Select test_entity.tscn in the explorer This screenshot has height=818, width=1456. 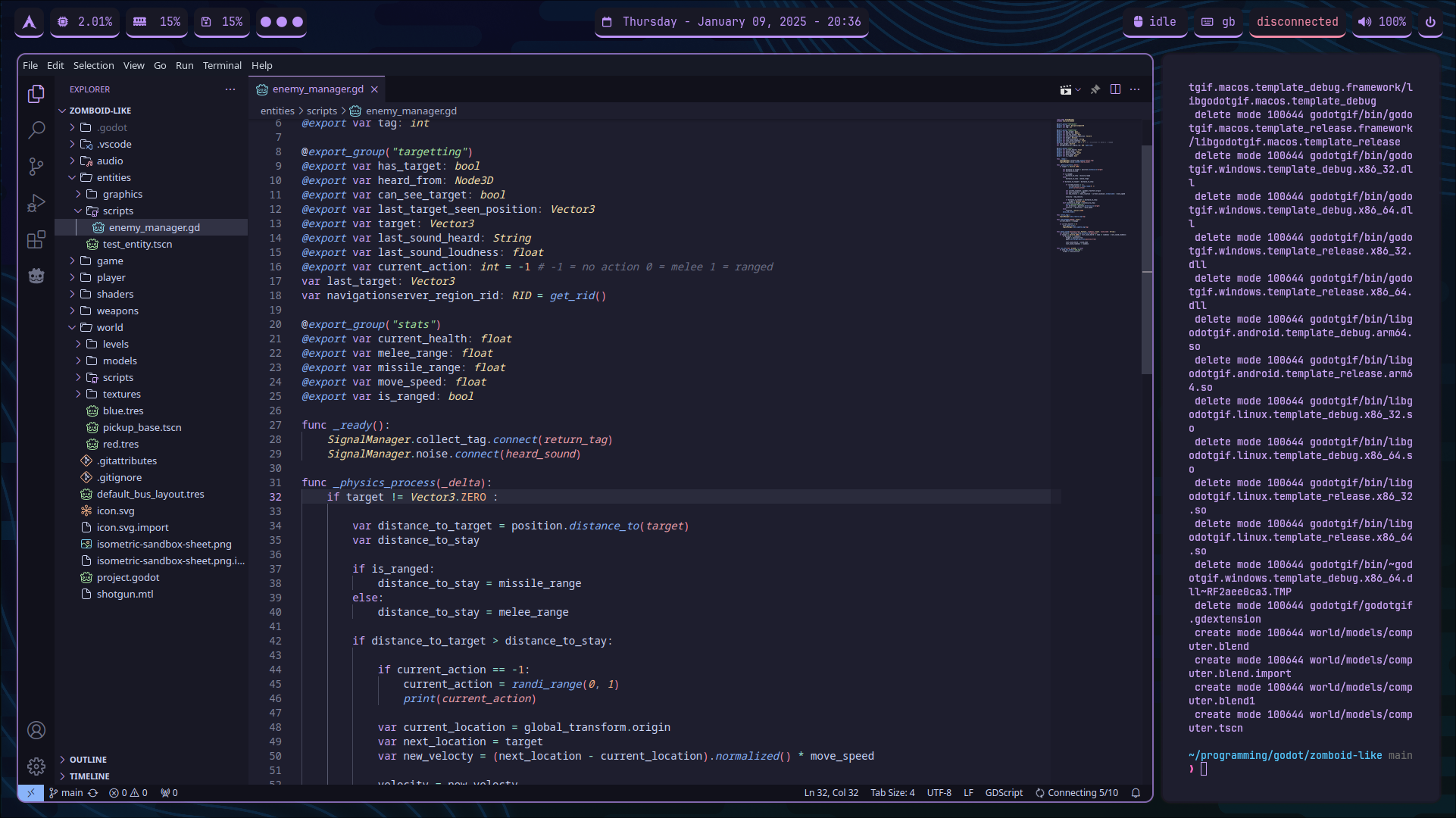tap(138, 244)
